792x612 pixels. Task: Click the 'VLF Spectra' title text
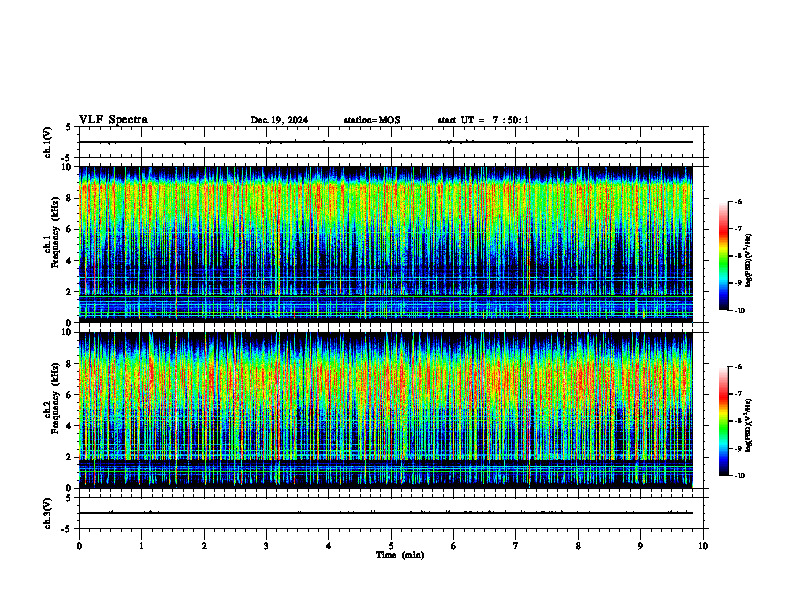[113, 120]
